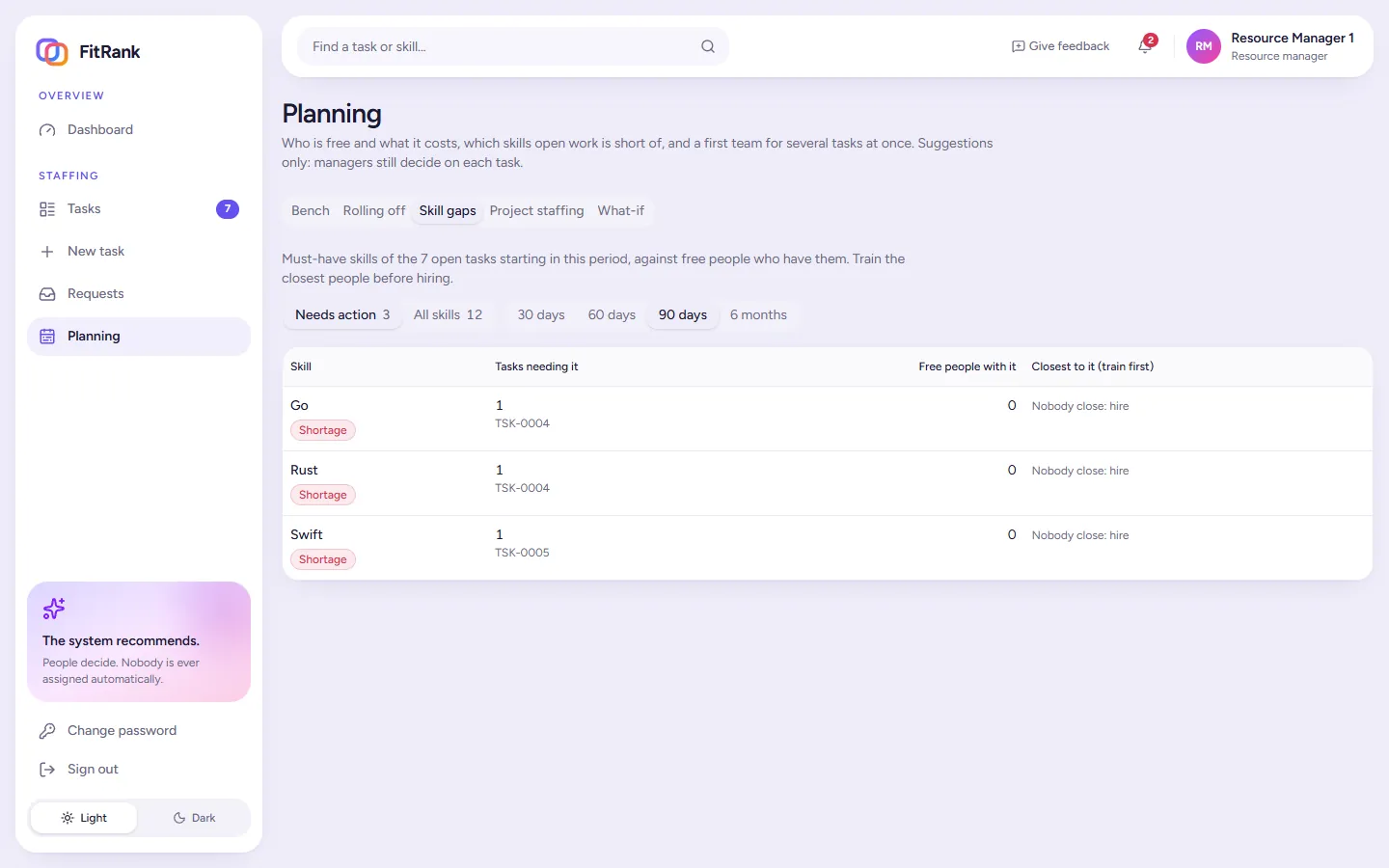Viewport: 1389px width, 868px height.
Task: Click the Change password label
Action: (122, 731)
